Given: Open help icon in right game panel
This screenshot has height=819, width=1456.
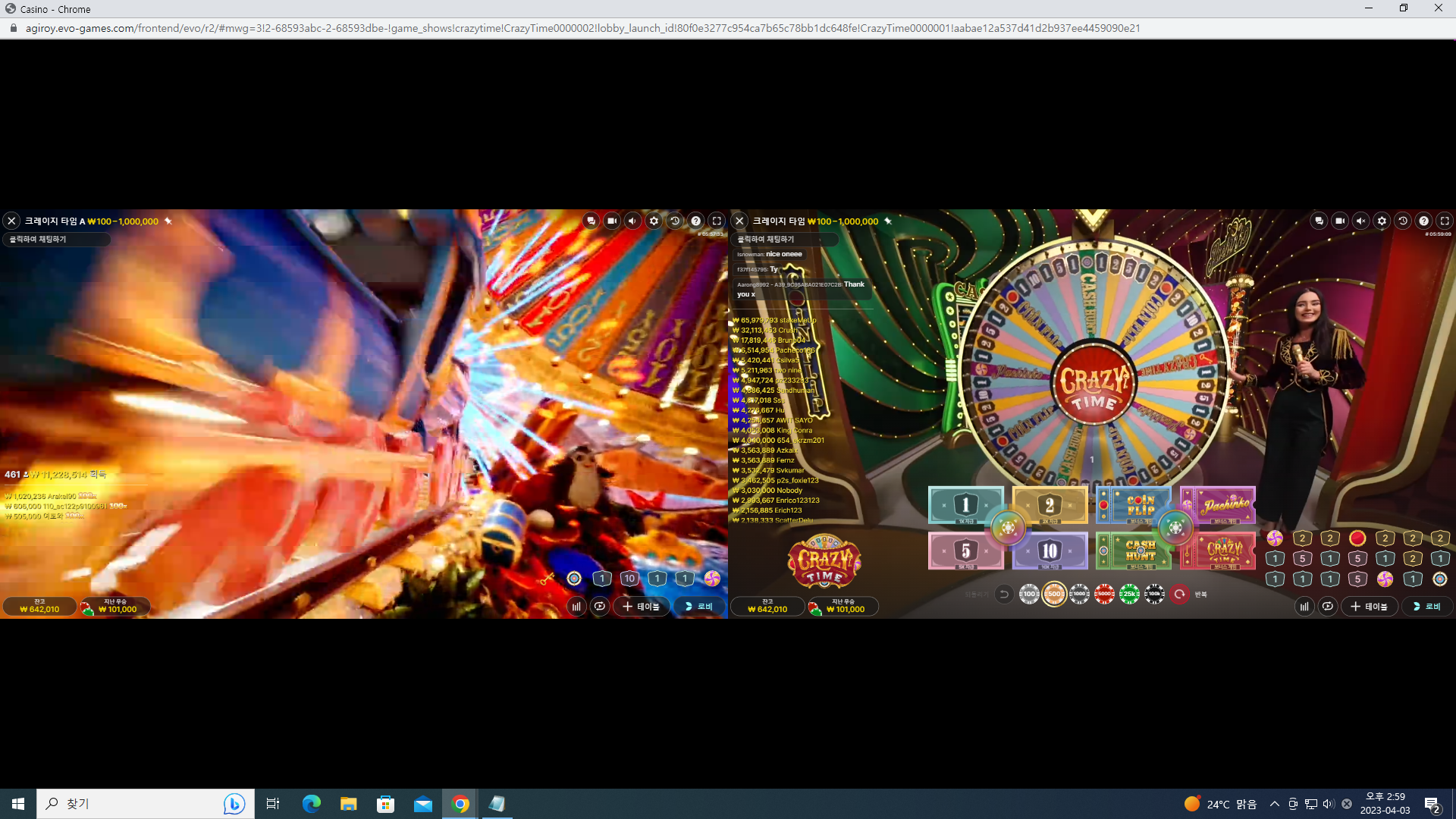Looking at the screenshot, I should point(1424,221).
